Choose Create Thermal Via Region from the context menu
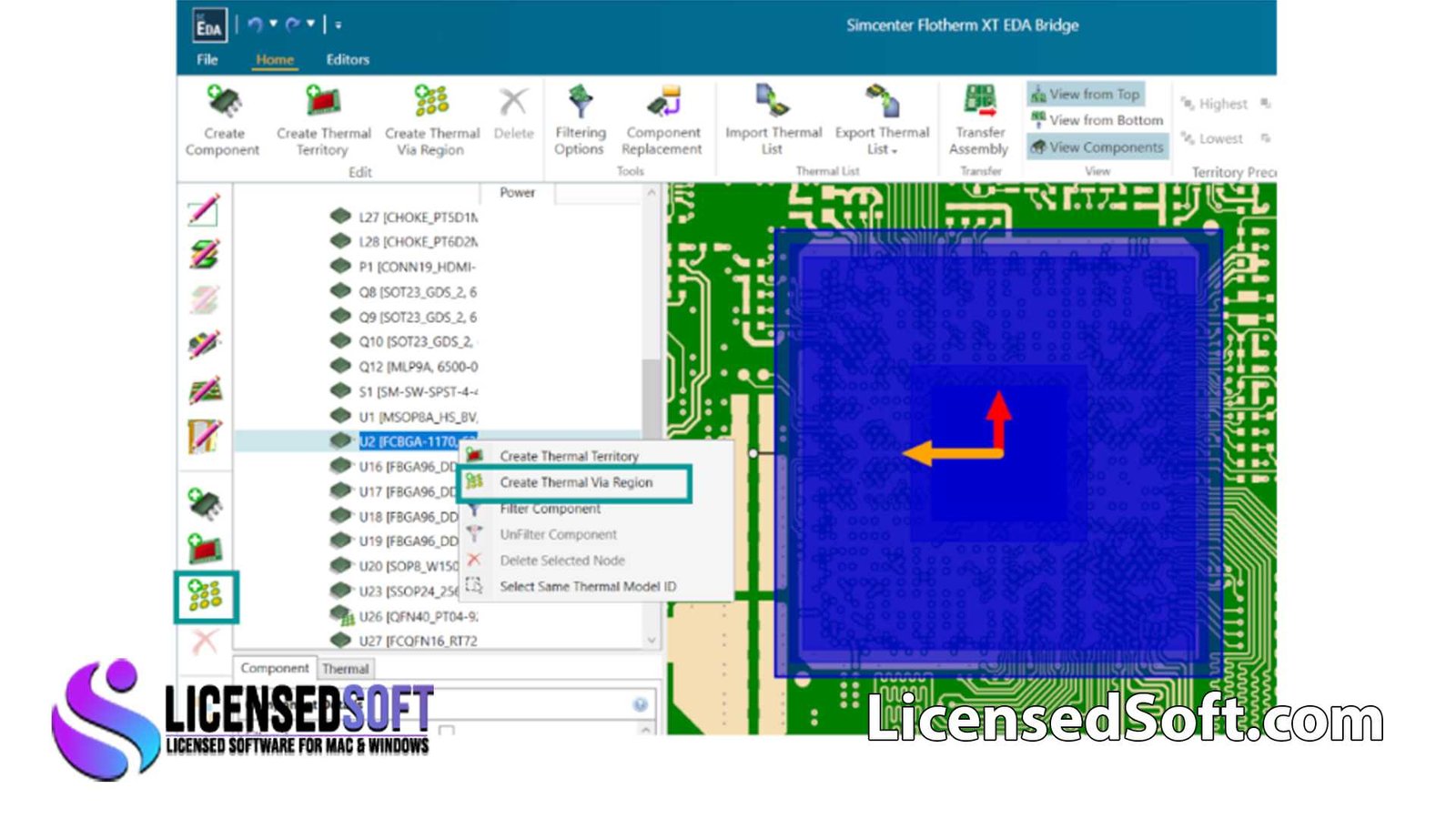1456x819 pixels. (574, 482)
